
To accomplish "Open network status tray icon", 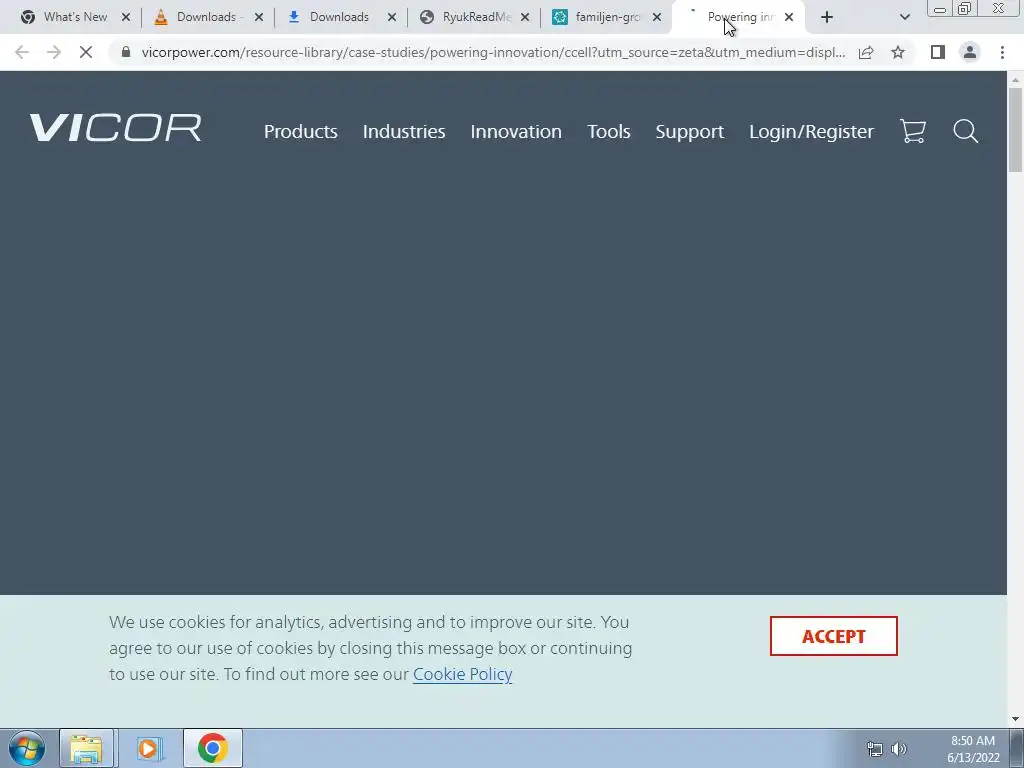I will pos(874,748).
